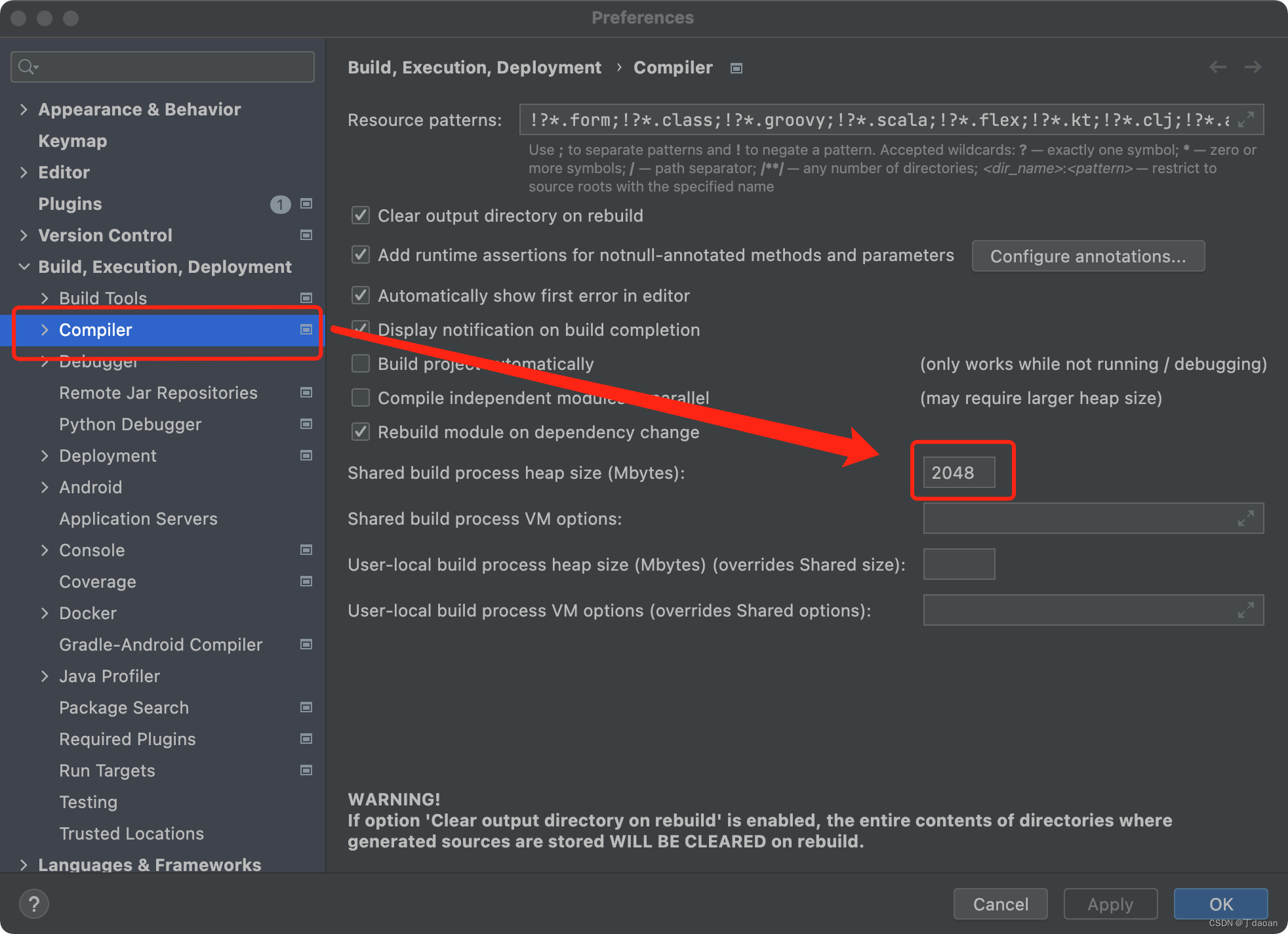Expand the Build Tools tree node

point(45,298)
